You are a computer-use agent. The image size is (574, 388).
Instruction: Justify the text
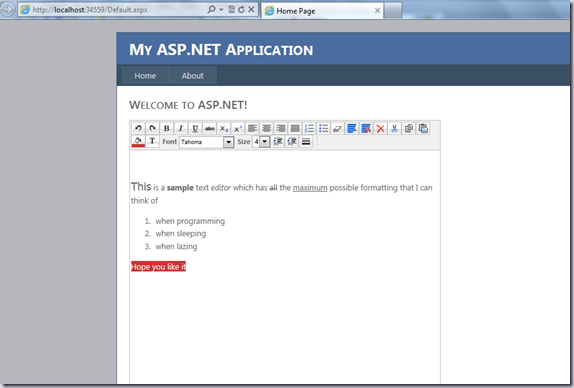click(295, 128)
